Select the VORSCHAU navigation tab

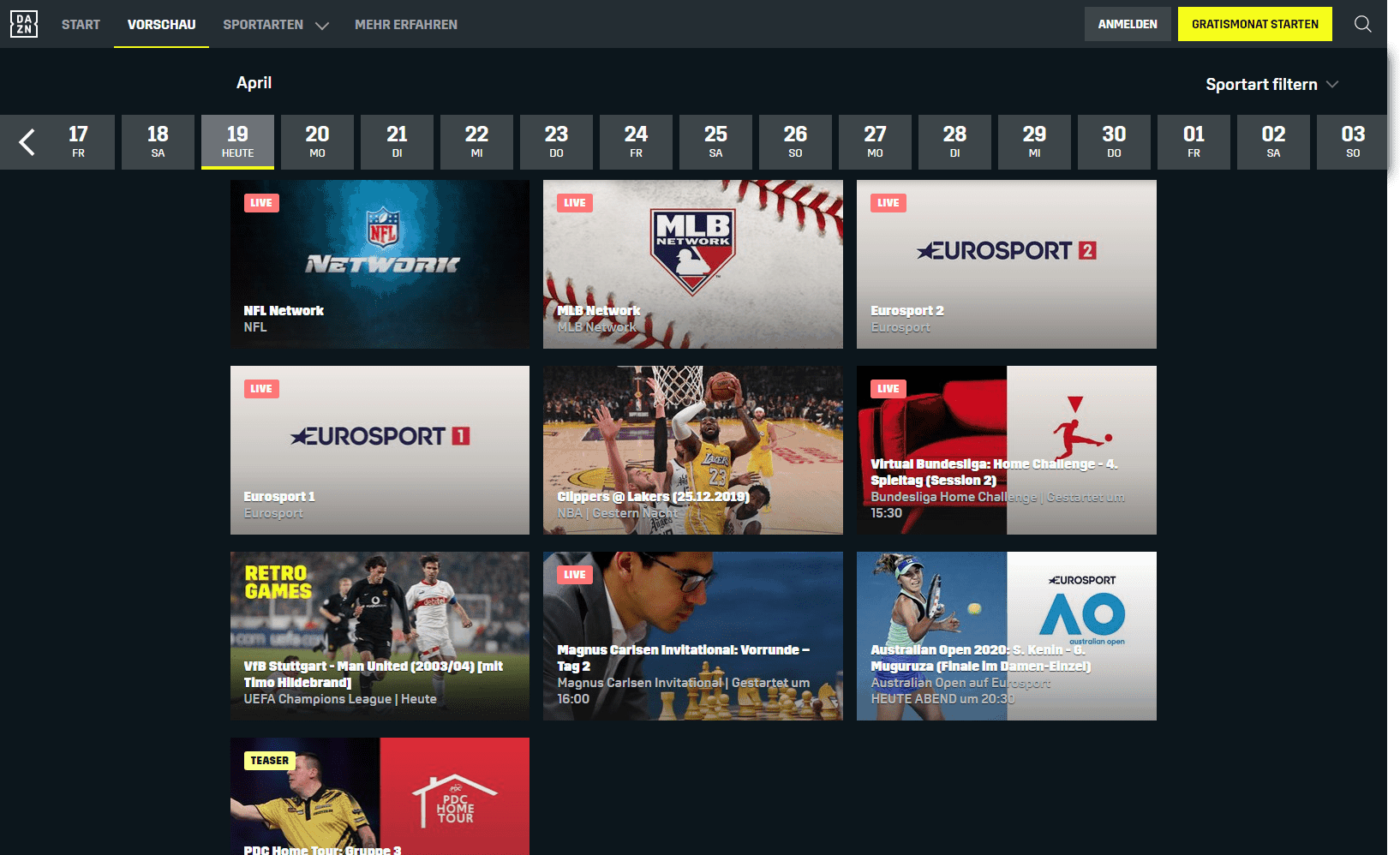click(x=161, y=24)
